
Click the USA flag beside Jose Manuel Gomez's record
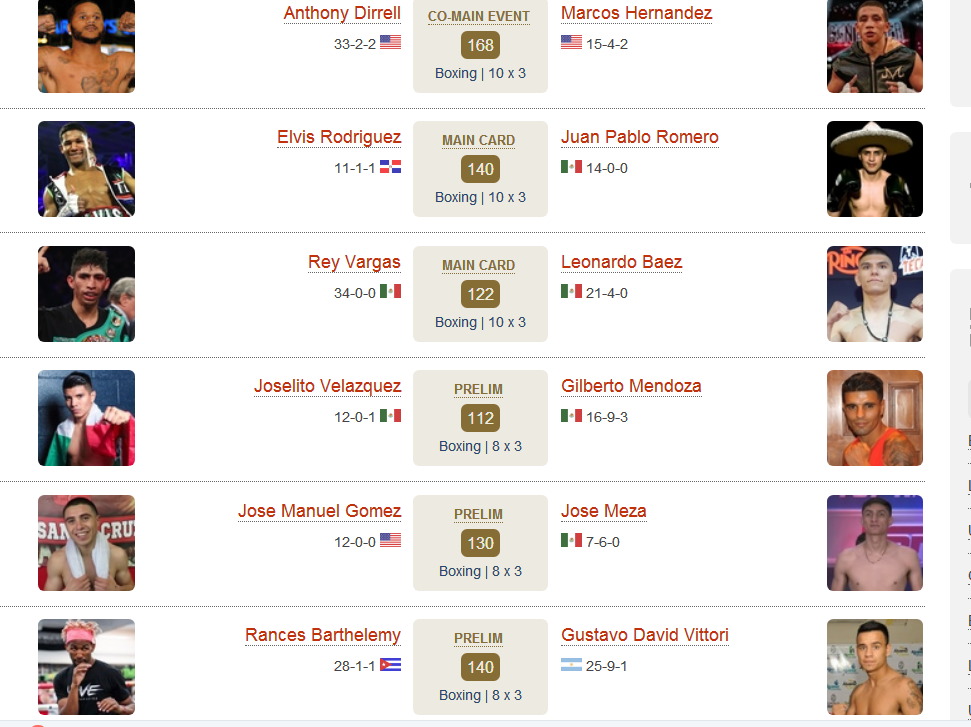[x=390, y=541]
